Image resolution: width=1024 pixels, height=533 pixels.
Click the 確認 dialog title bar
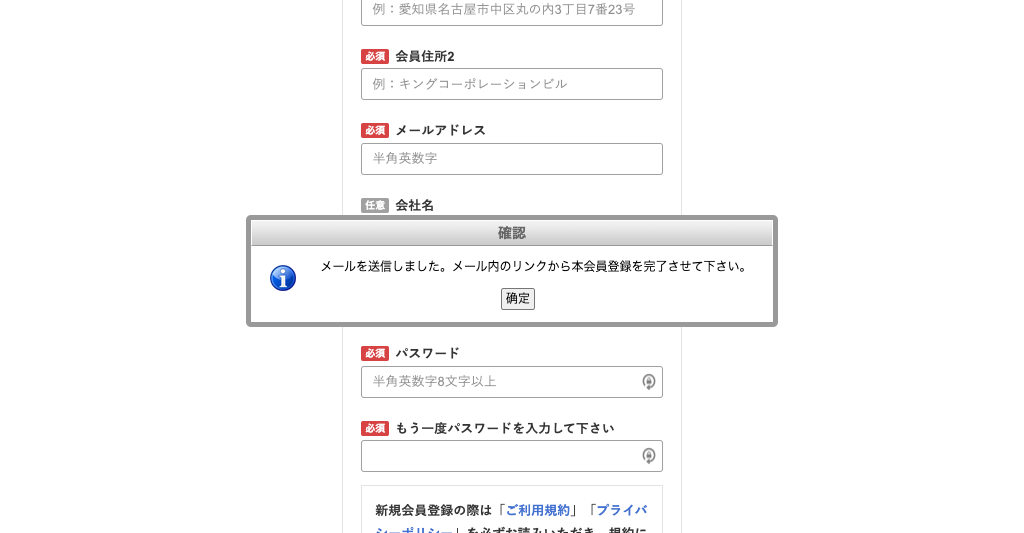511,233
